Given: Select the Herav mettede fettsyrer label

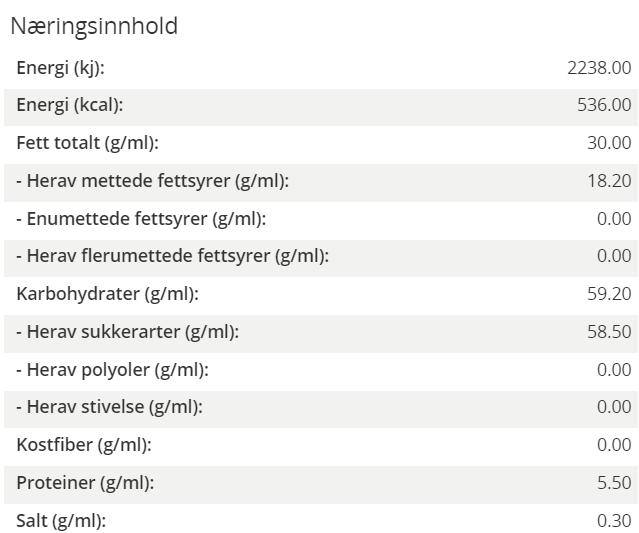Looking at the screenshot, I should tap(152, 181).
